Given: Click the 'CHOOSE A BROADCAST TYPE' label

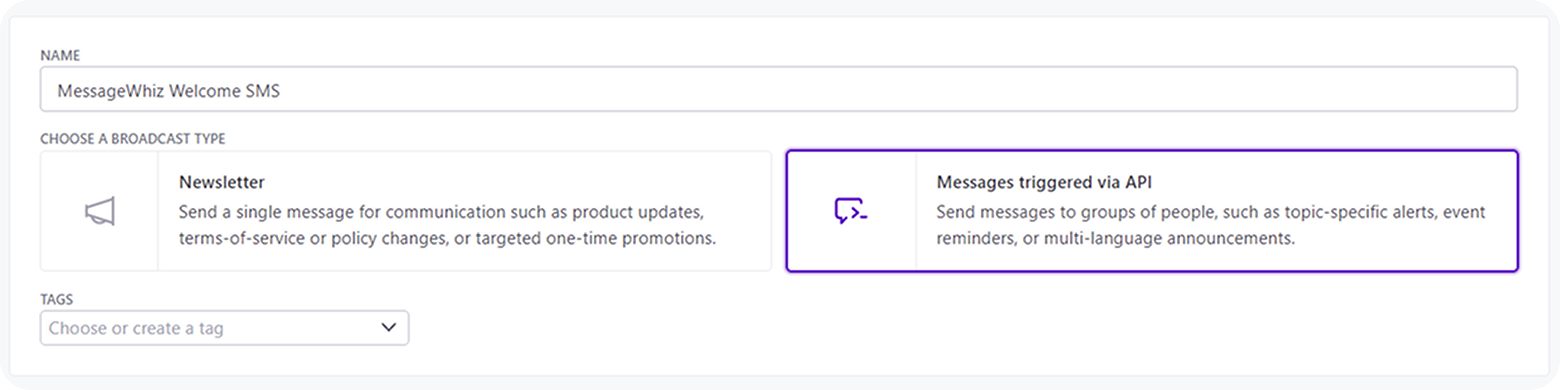Looking at the screenshot, I should [132, 138].
